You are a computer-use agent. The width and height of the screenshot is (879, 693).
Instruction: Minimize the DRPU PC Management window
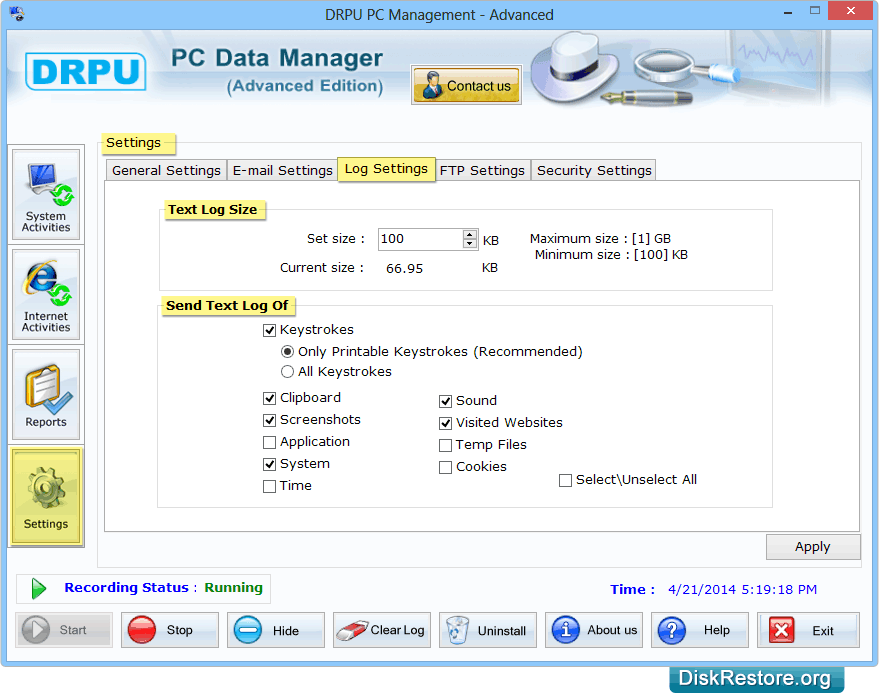point(788,12)
